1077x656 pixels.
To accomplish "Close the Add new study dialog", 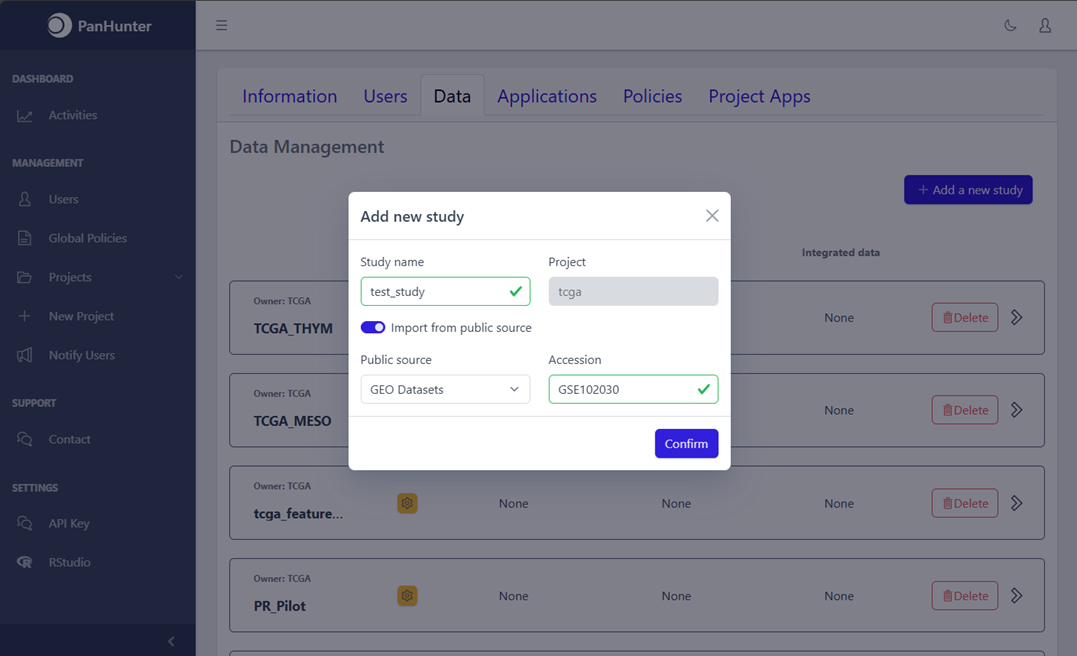I will (x=711, y=216).
